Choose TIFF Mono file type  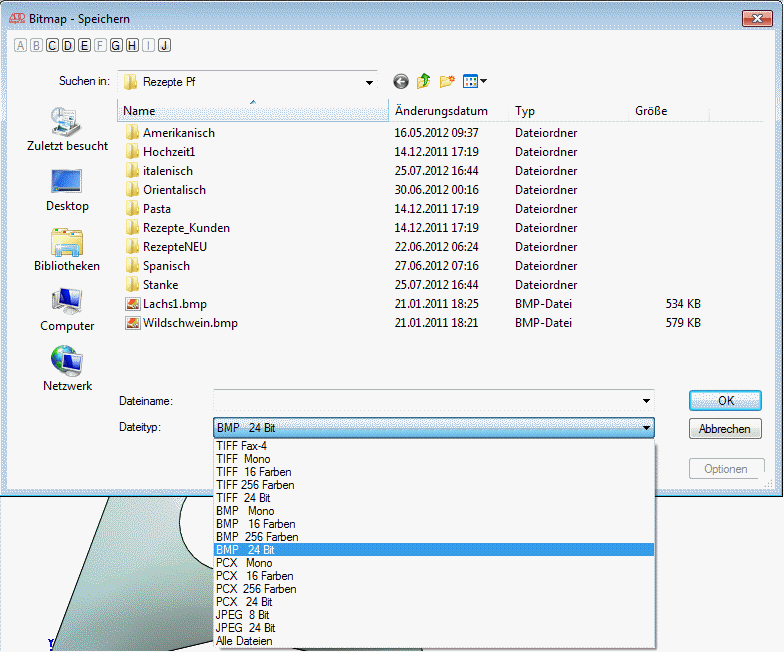tap(434, 459)
